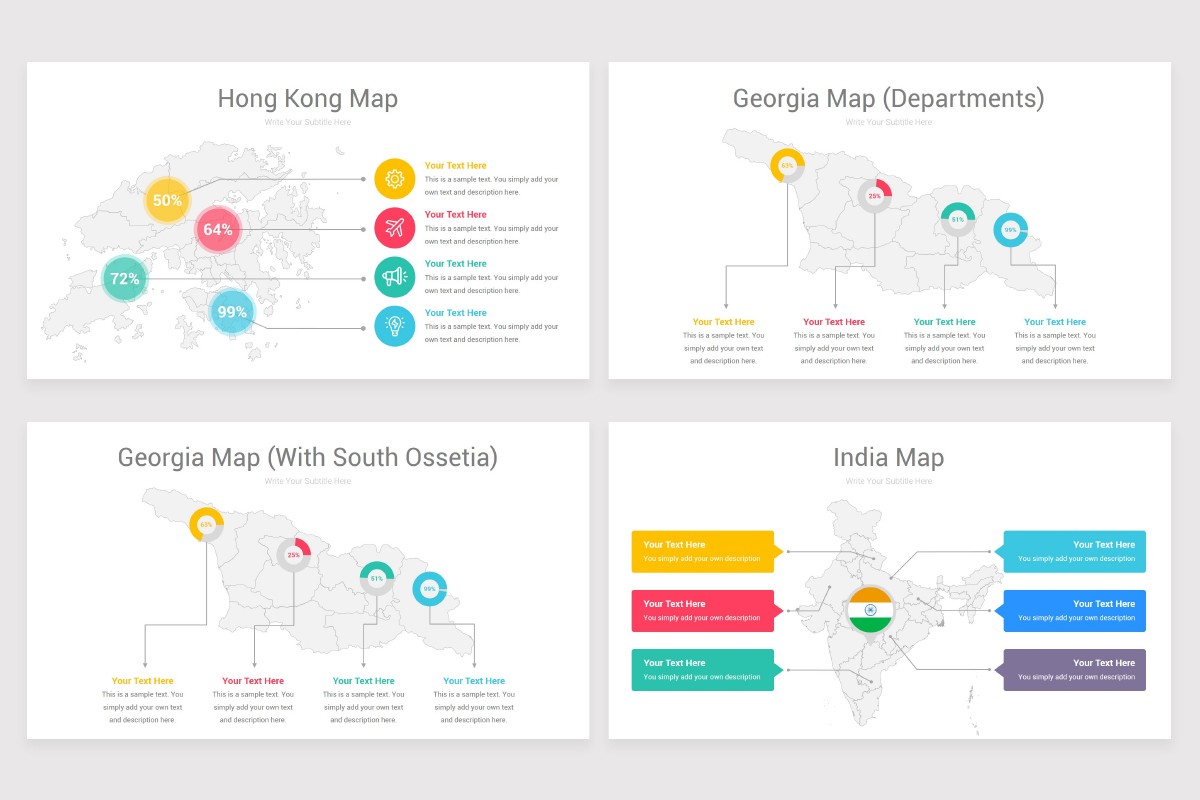Click the Write Your Subtitle Here text
The height and width of the screenshot is (800, 1200).
(x=307, y=122)
